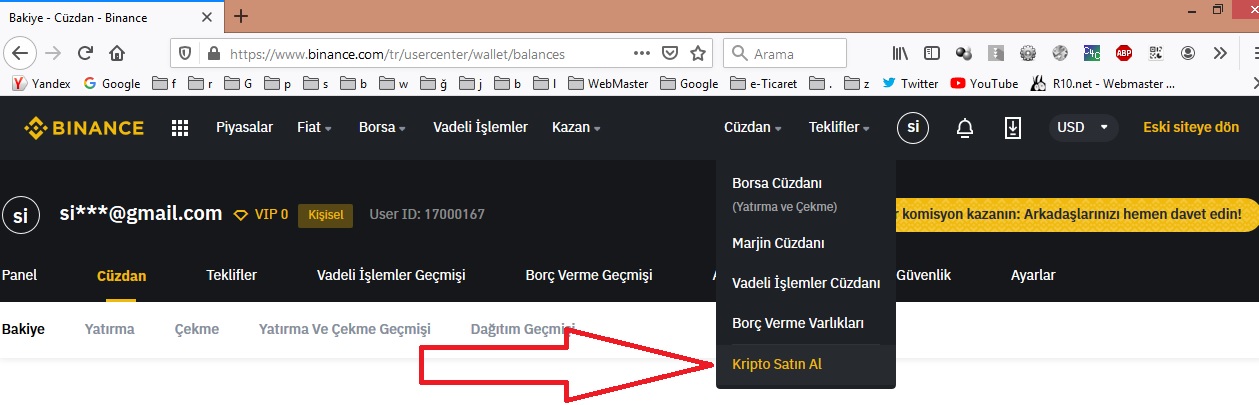Open the Firefox account icon

point(1188,53)
